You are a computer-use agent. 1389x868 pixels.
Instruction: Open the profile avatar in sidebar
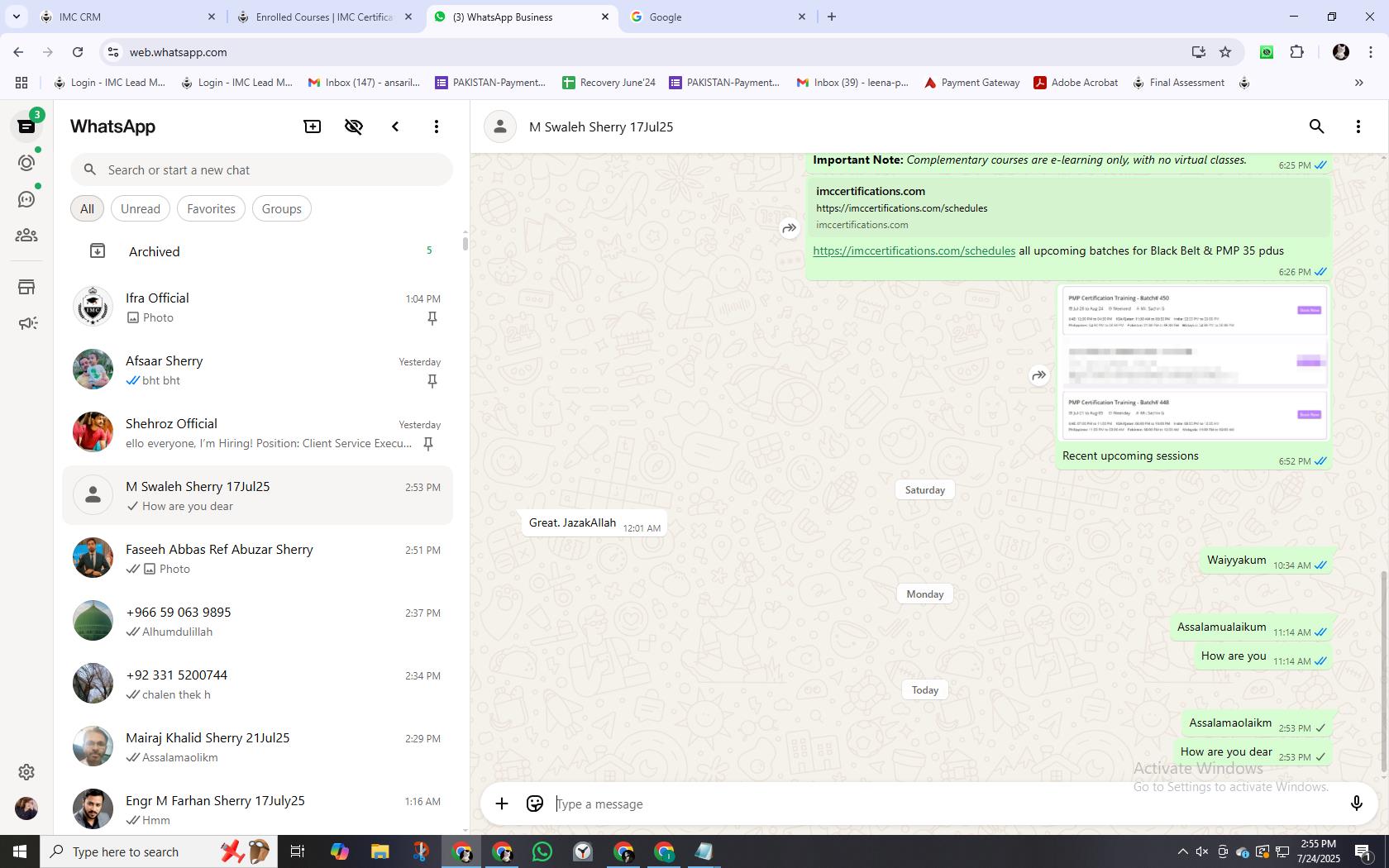pos(26,808)
